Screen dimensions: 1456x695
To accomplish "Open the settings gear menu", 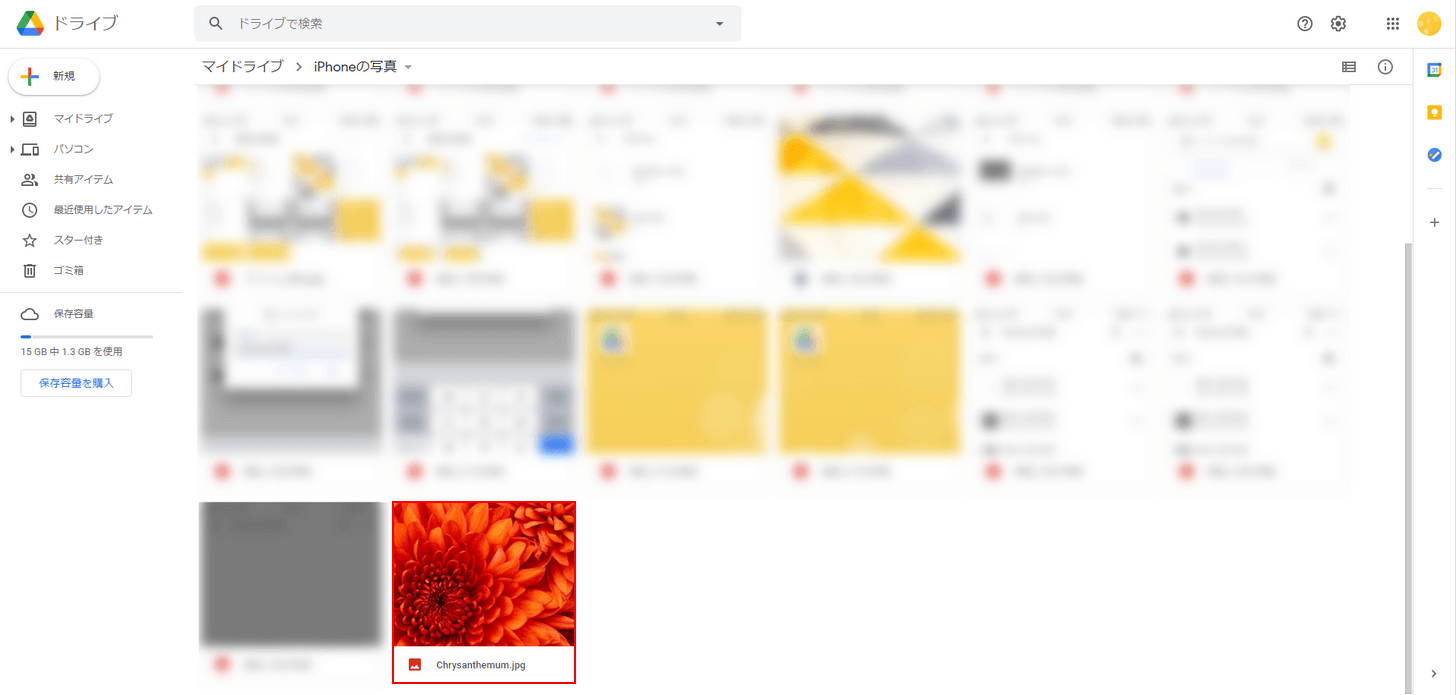I will pos(1338,24).
